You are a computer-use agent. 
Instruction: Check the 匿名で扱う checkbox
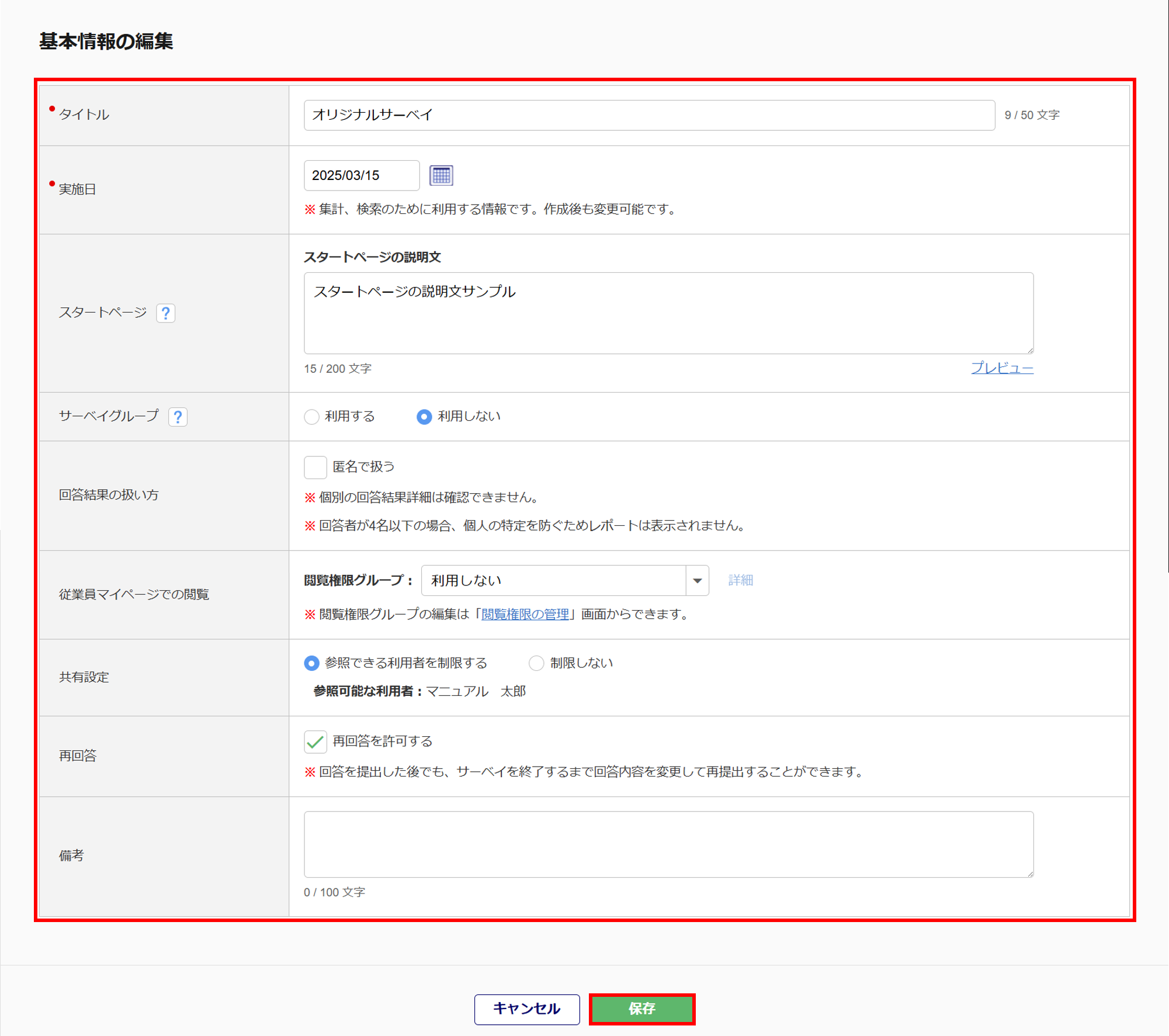(x=315, y=467)
